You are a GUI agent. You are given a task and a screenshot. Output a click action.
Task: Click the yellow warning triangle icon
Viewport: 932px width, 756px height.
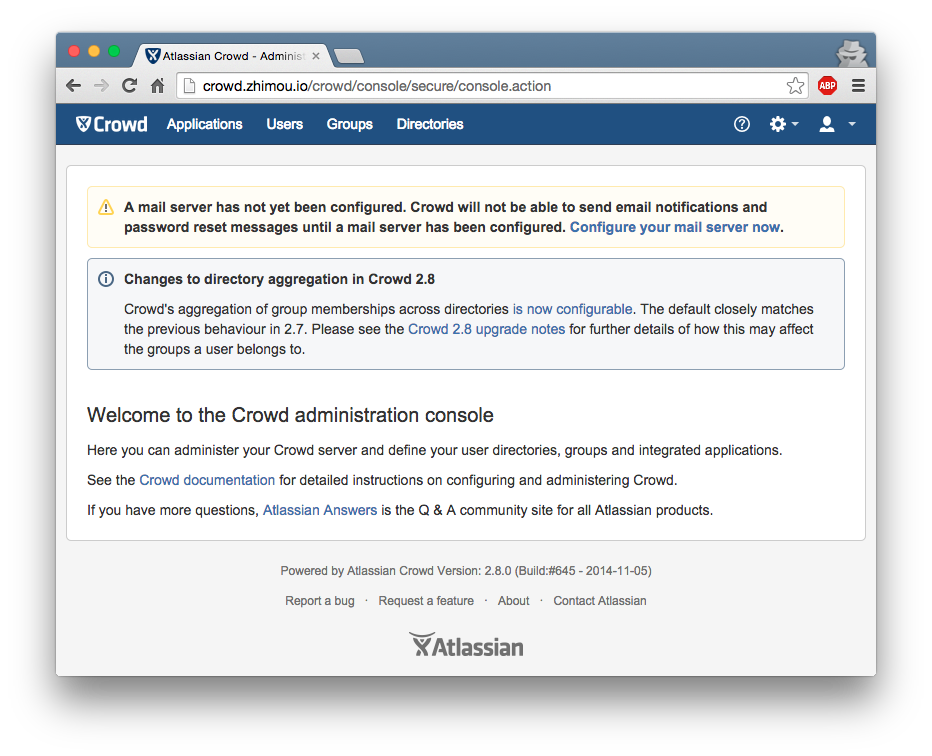click(106, 207)
